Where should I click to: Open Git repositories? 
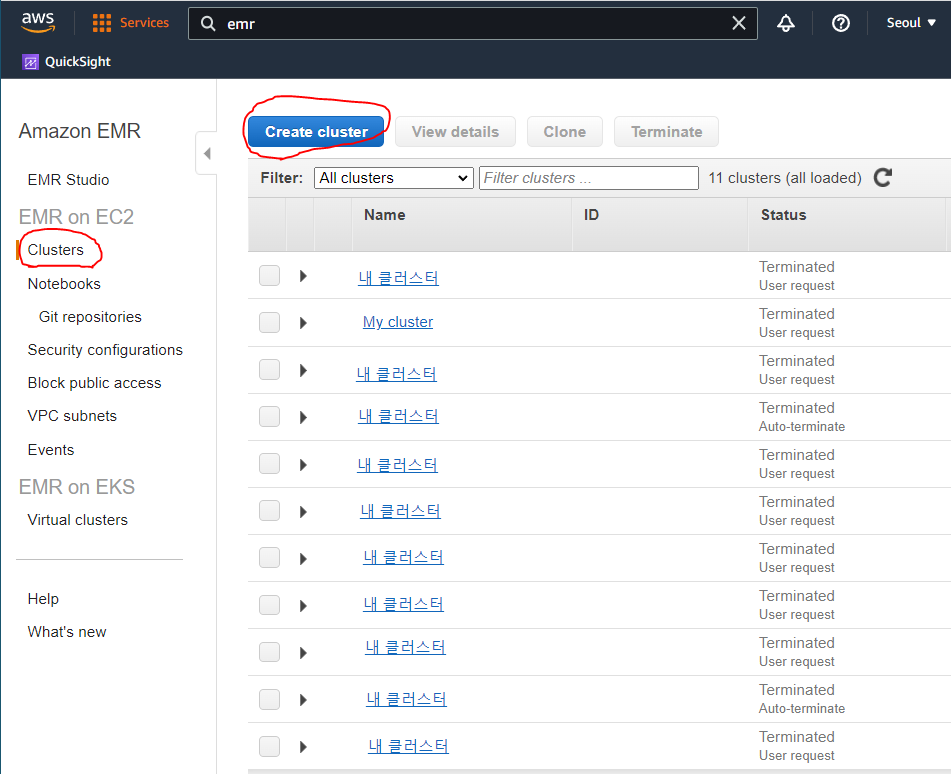click(90, 317)
